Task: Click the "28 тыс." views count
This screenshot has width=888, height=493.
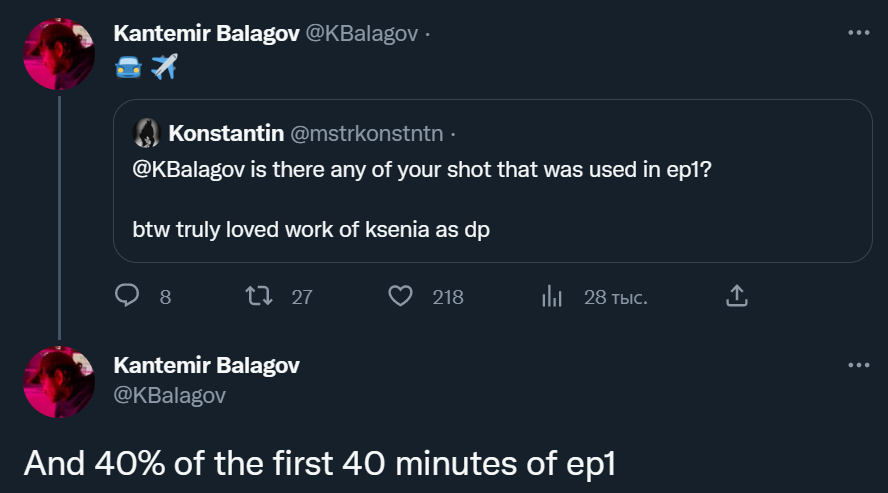Action: click(615, 297)
